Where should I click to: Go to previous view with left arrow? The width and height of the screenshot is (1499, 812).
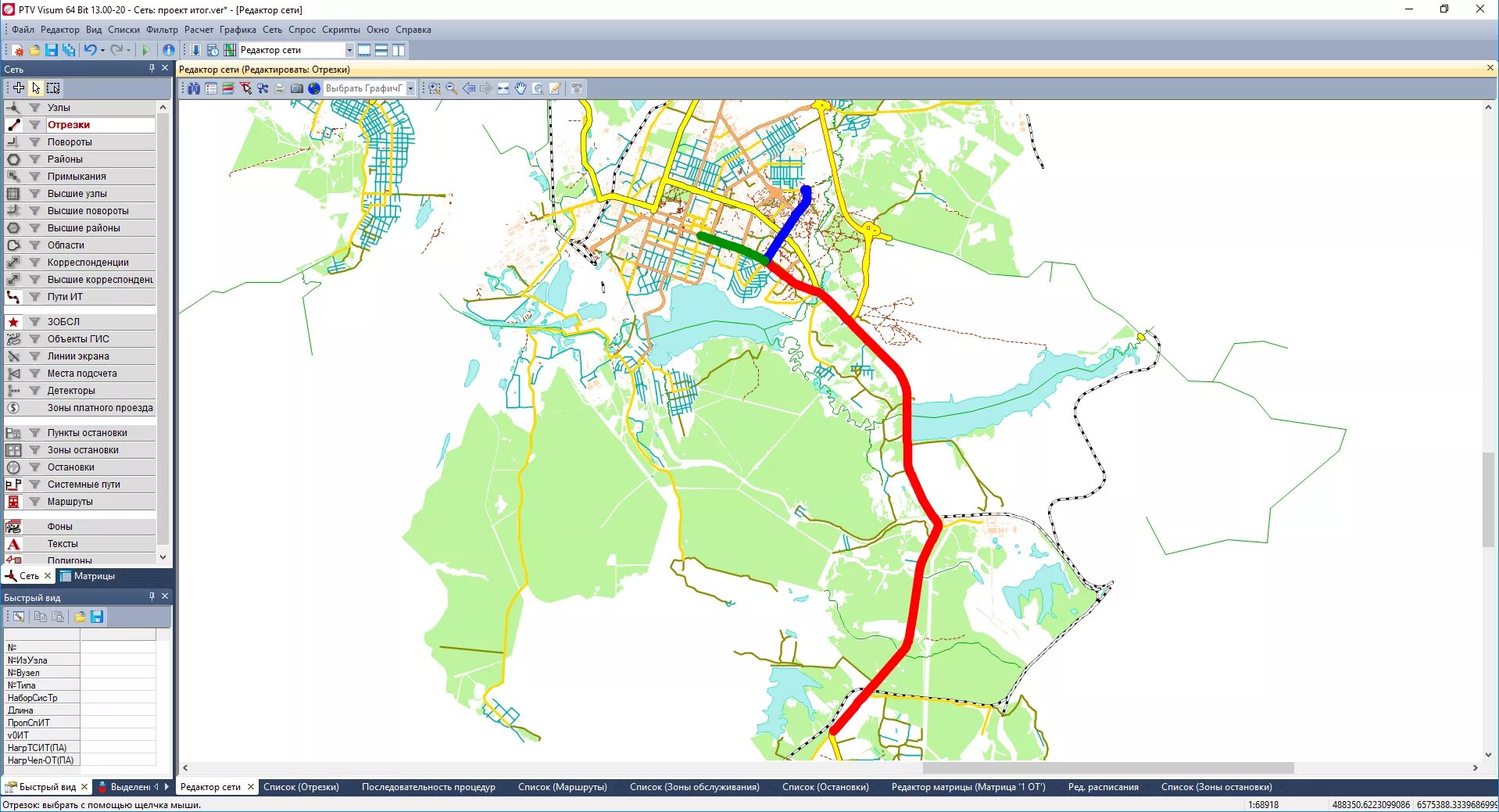[469, 88]
